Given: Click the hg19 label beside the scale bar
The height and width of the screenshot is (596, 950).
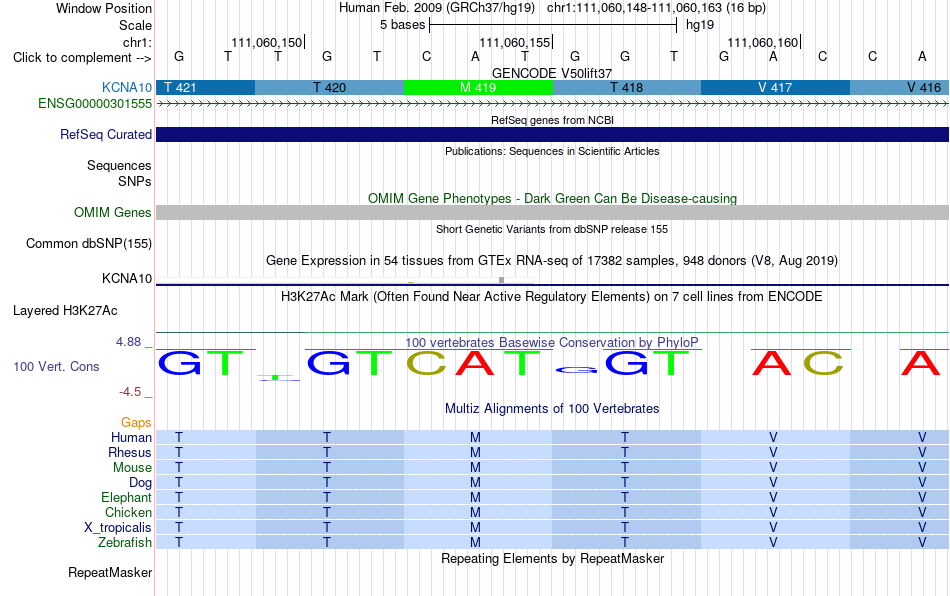Looking at the screenshot, I should (x=700, y=25).
